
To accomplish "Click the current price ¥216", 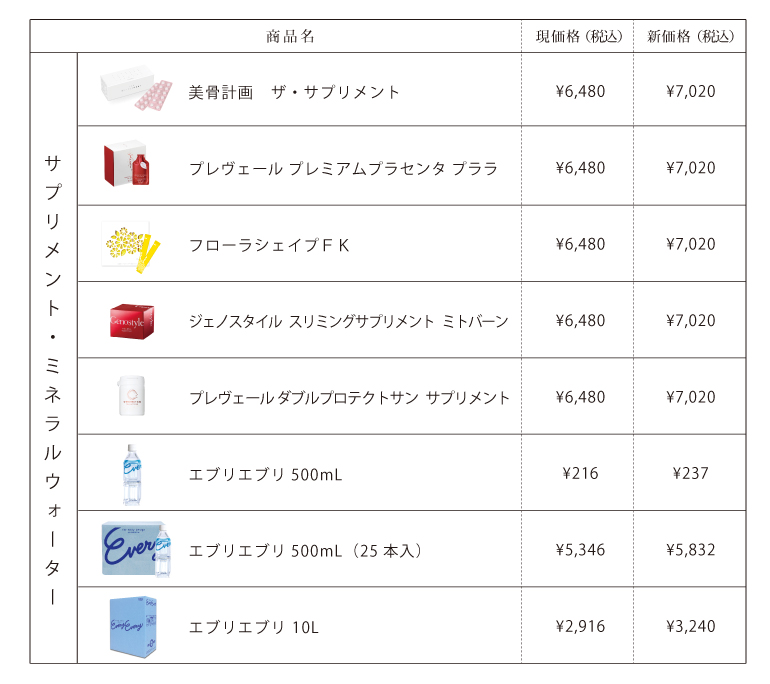I will point(580,473).
